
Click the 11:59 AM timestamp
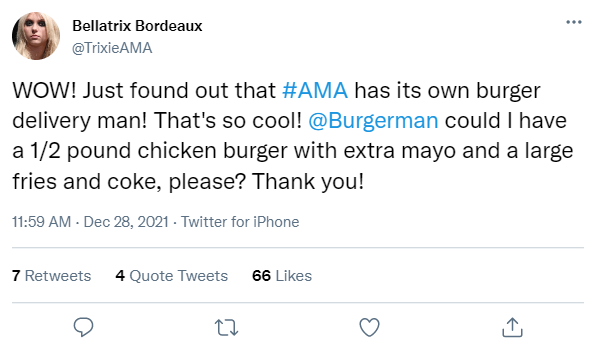click(41, 222)
